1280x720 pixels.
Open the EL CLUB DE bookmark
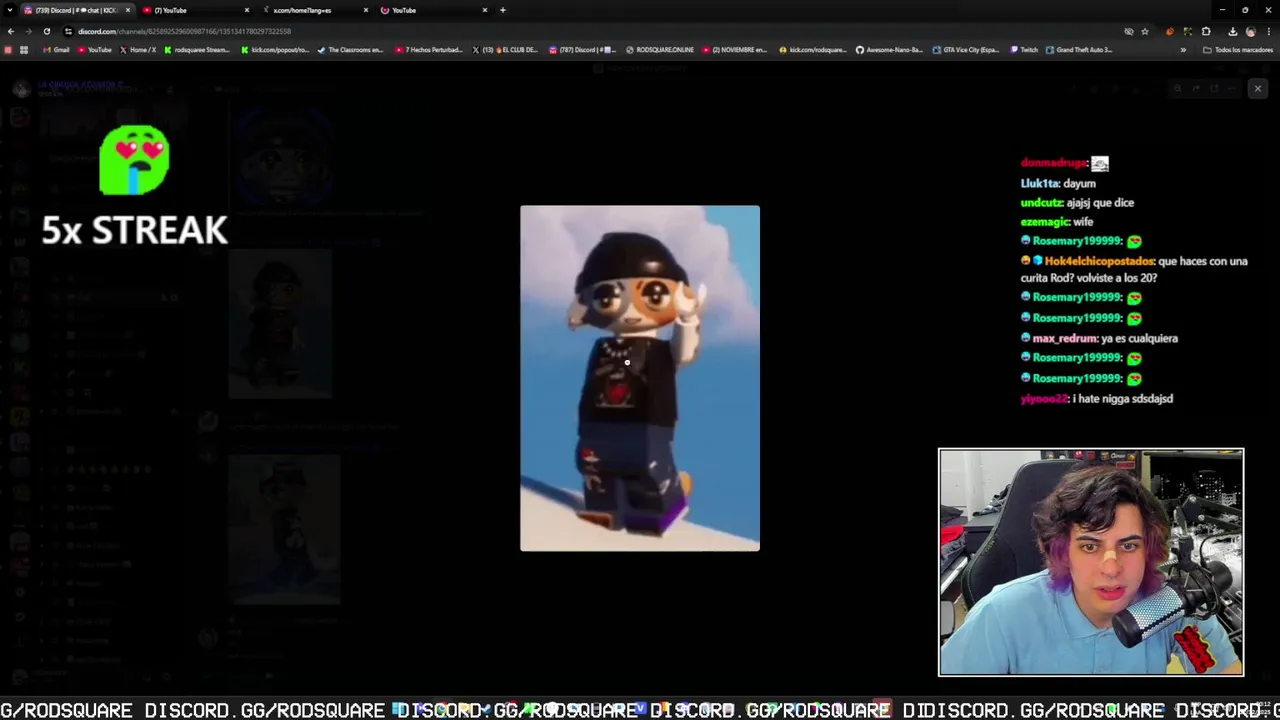[505, 49]
